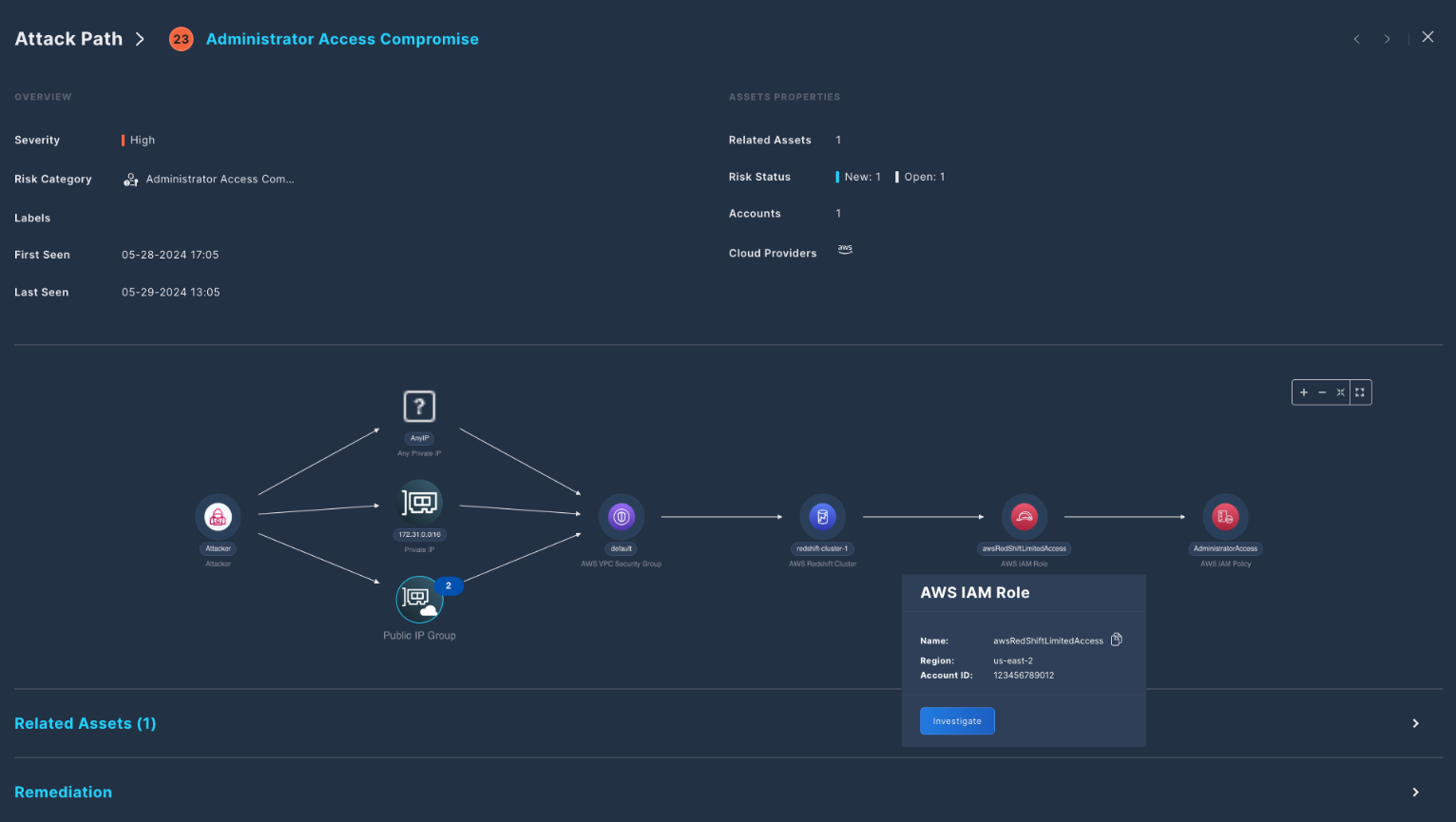Viewport: 1456px width, 822px height.
Task: Go to next attack path
Action: click(1388, 39)
